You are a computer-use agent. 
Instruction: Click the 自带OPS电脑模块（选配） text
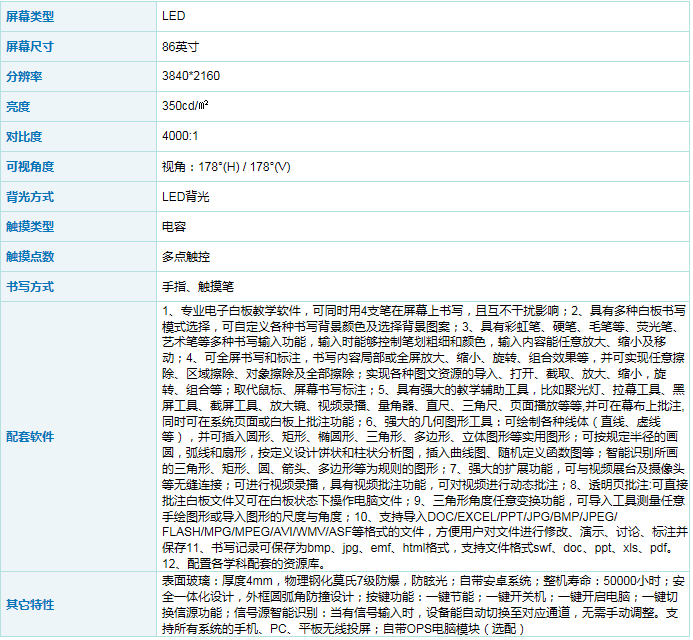point(453,629)
